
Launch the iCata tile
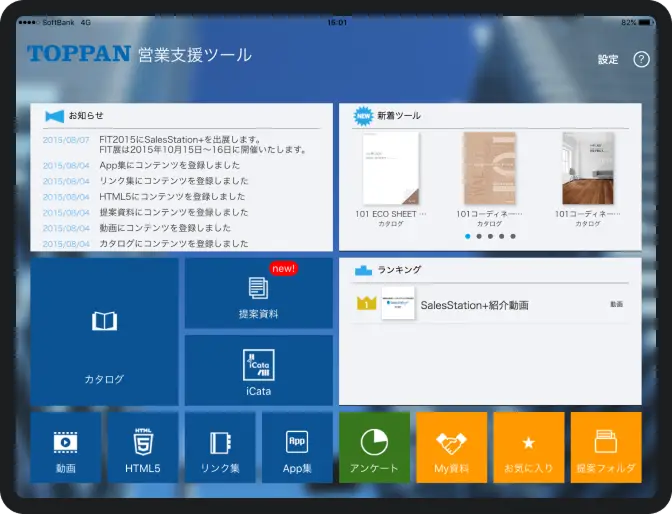pos(258,370)
